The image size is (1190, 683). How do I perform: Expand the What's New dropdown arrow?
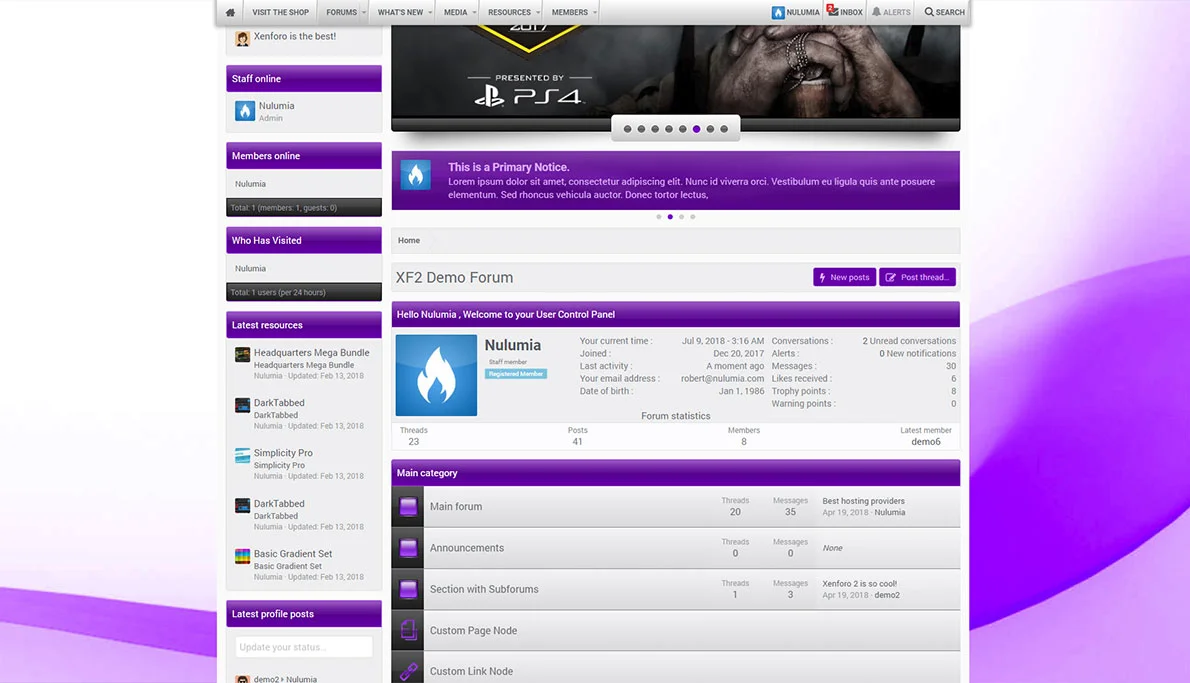click(431, 13)
